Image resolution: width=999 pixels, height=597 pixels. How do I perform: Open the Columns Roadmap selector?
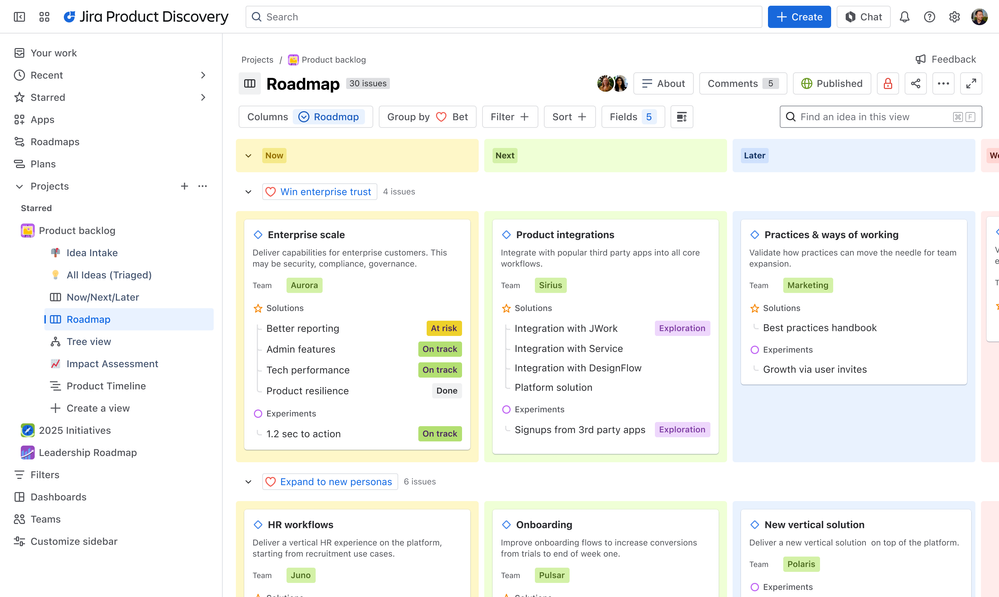(x=306, y=117)
